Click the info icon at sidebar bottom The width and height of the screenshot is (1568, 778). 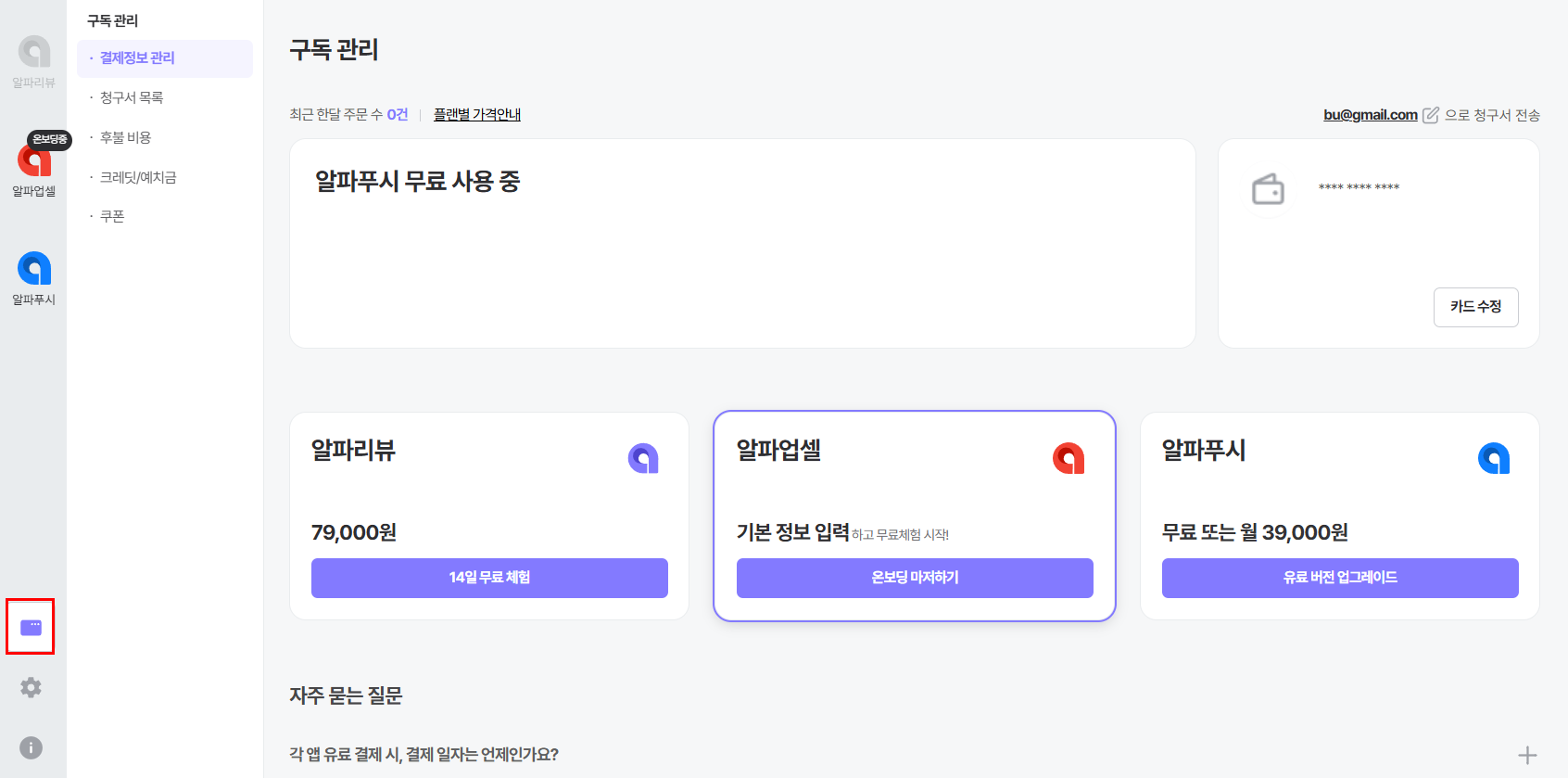[x=31, y=747]
